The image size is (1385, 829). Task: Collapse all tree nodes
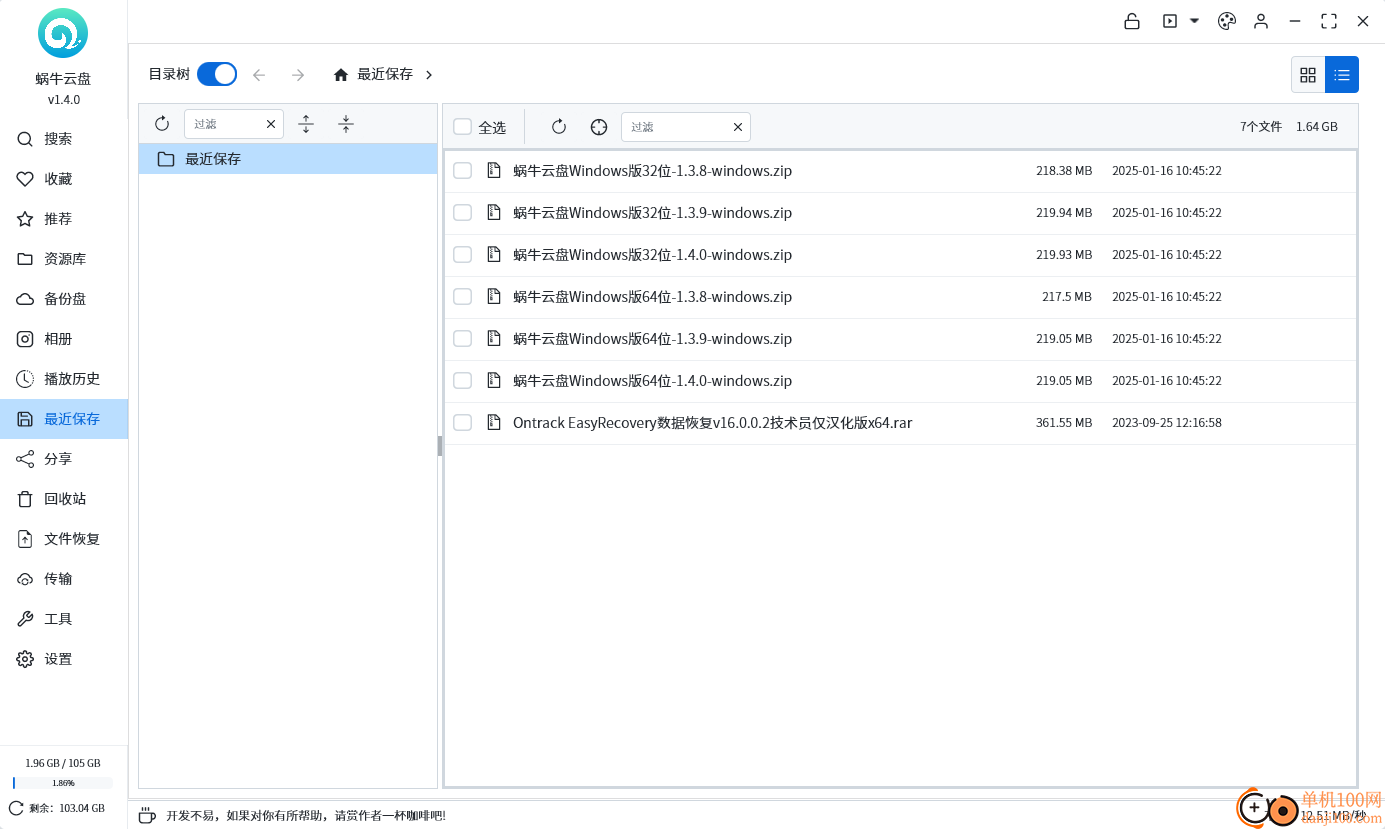[346, 124]
